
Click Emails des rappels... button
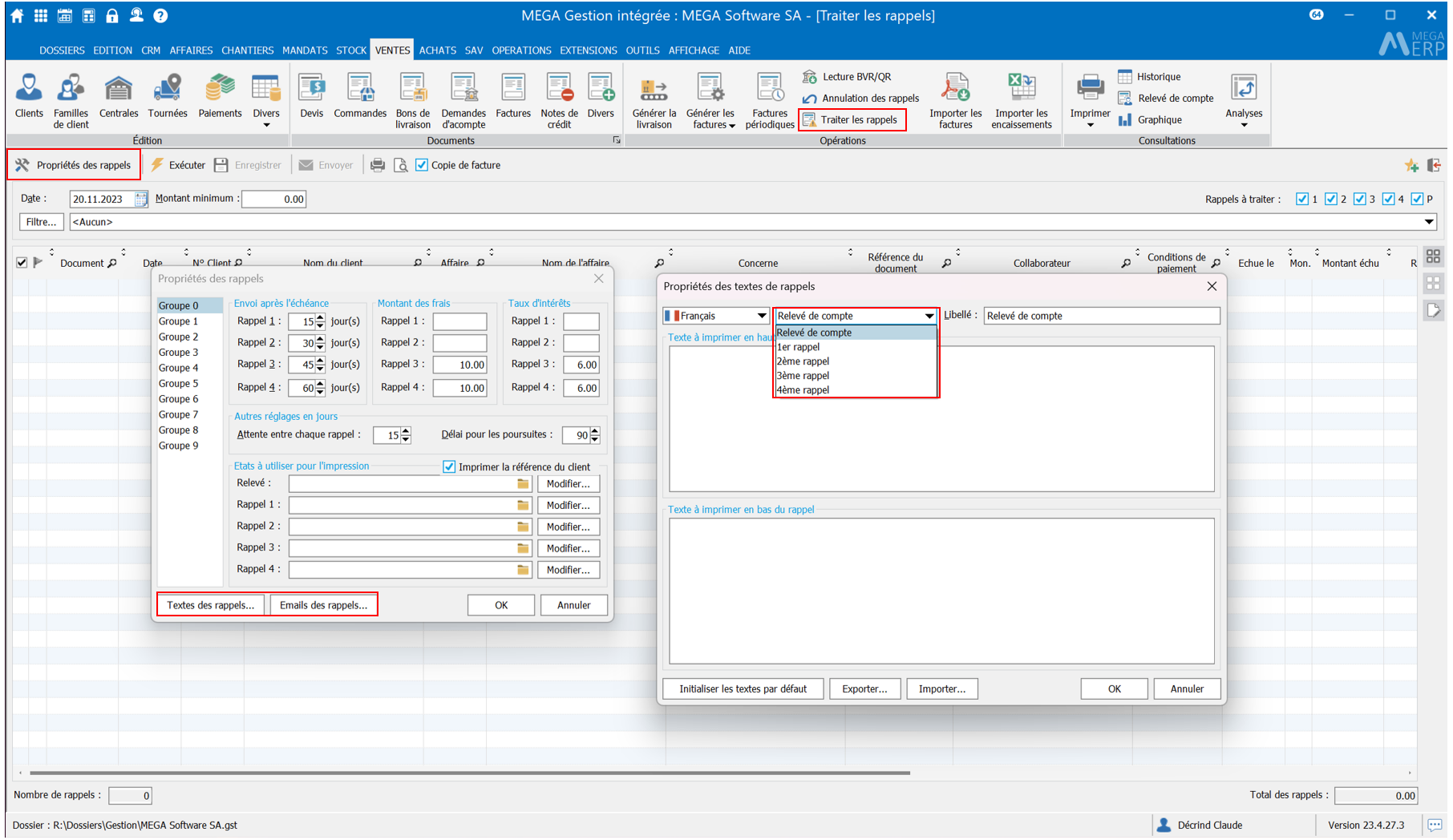click(323, 605)
